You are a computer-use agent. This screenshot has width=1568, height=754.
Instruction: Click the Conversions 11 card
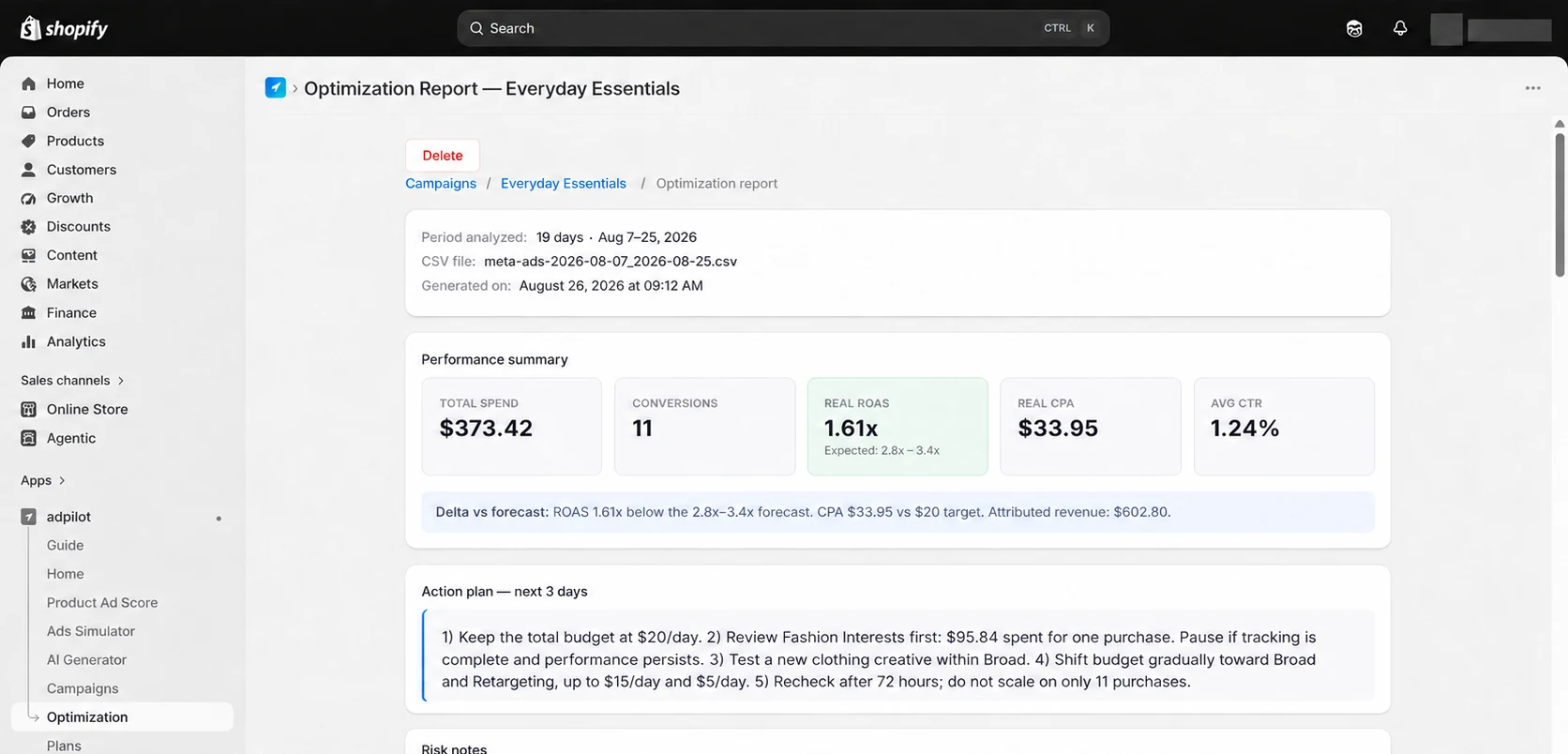(x=704, y=427)
